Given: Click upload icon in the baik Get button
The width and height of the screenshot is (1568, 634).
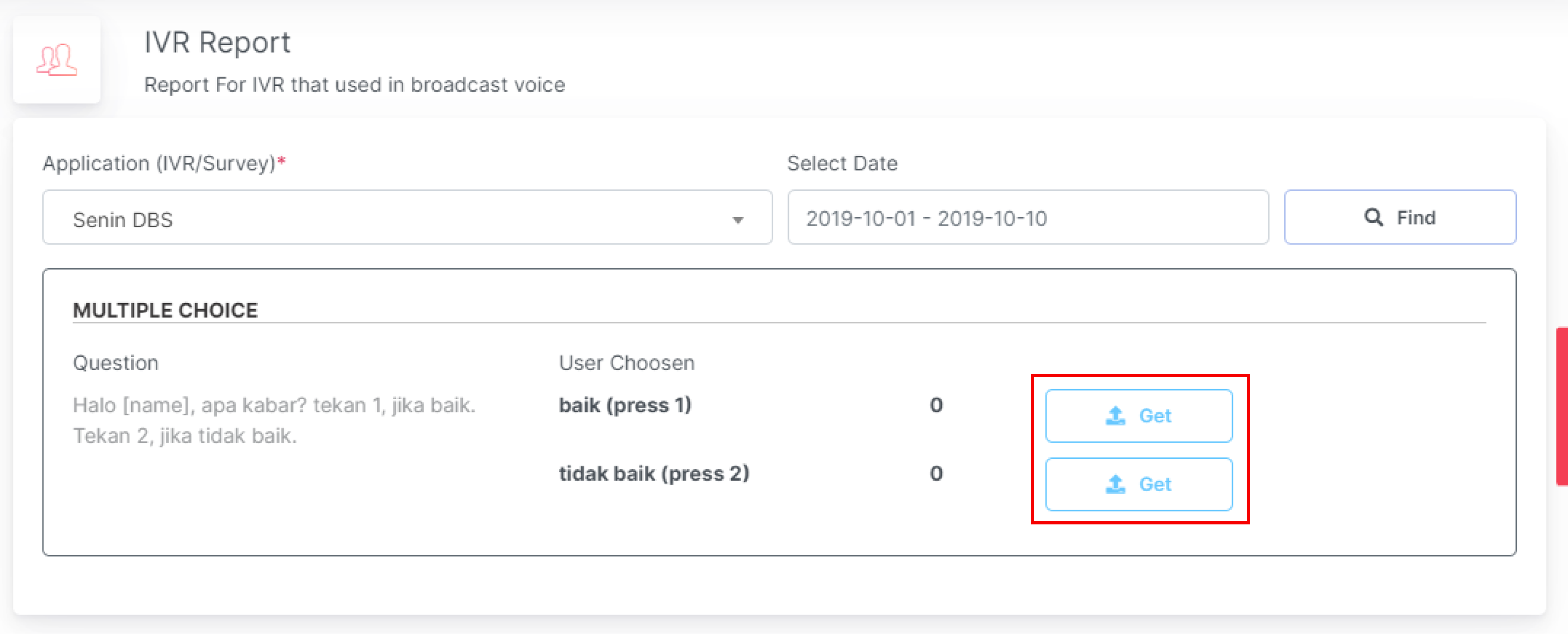Looking at the screenshot, I should (x=1115, y=415).
